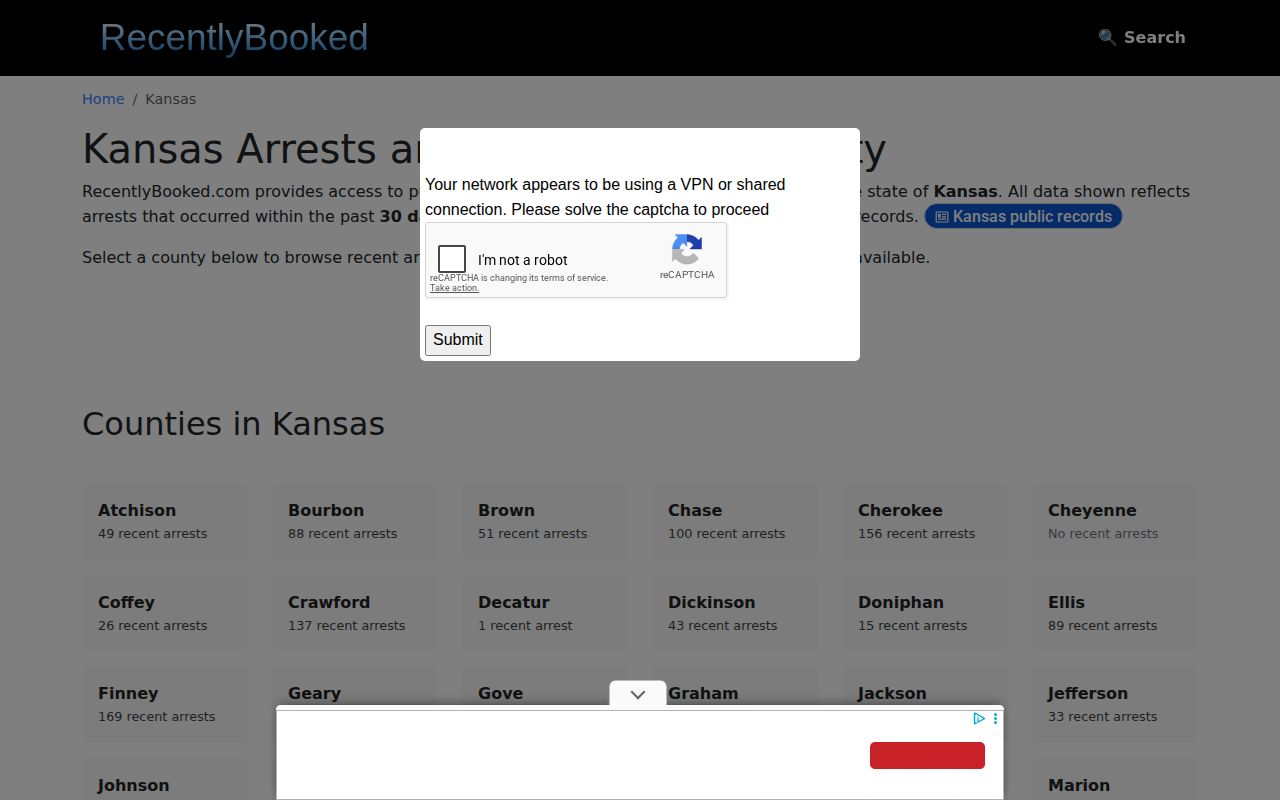The width and height of the screenshot is (1280, 800).
Task: Follow the Take action link in reCAPTCHA
Action: [x=454, y=288]
